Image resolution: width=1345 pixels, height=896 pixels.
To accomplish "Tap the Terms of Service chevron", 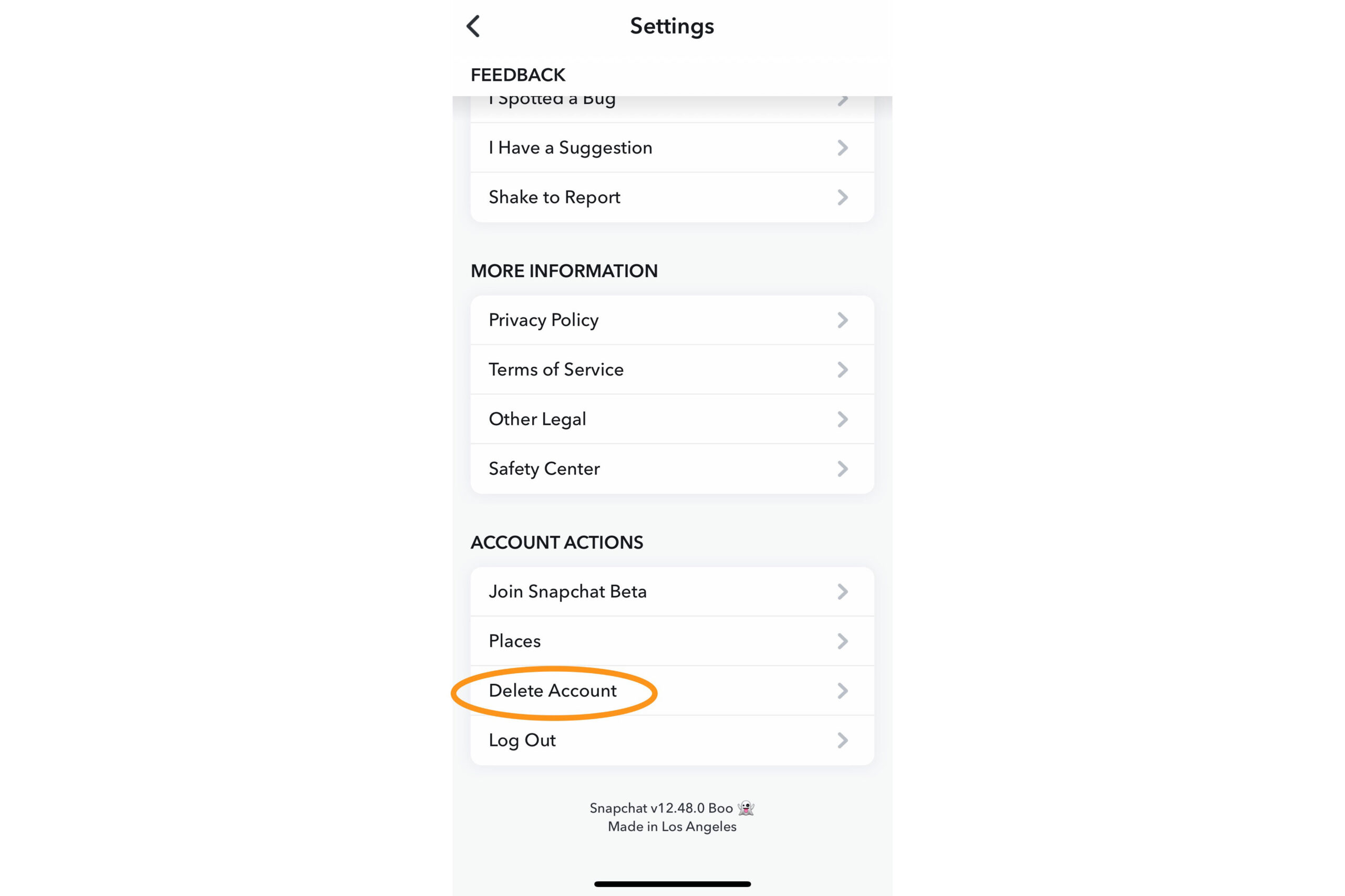I will pos(842,370).
